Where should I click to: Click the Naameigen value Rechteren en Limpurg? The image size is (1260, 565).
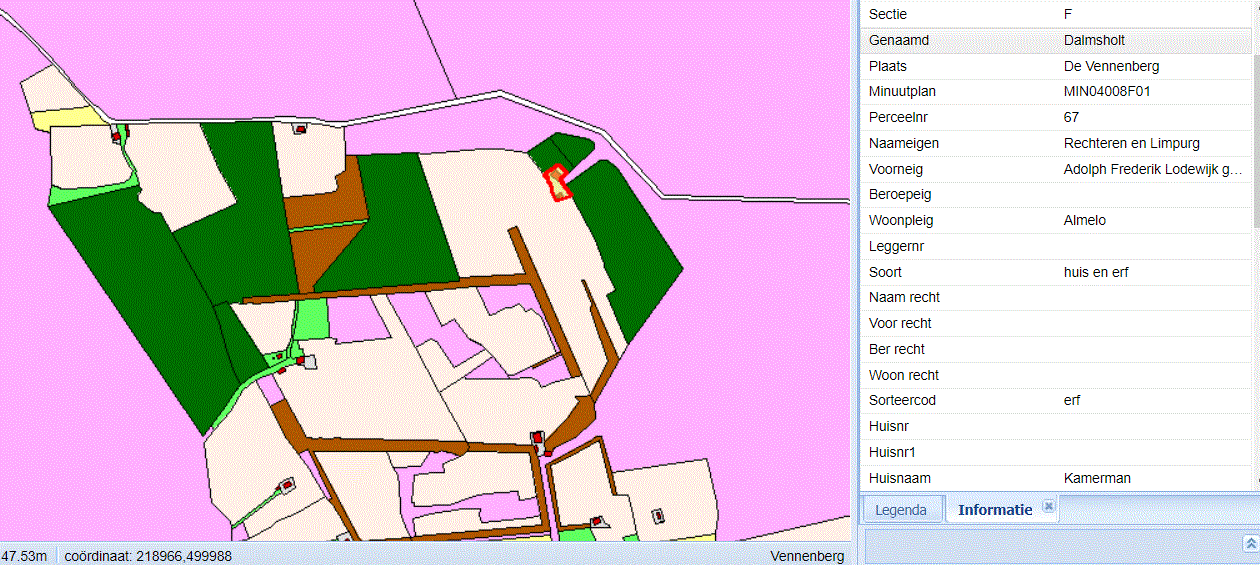(1131, 143)
